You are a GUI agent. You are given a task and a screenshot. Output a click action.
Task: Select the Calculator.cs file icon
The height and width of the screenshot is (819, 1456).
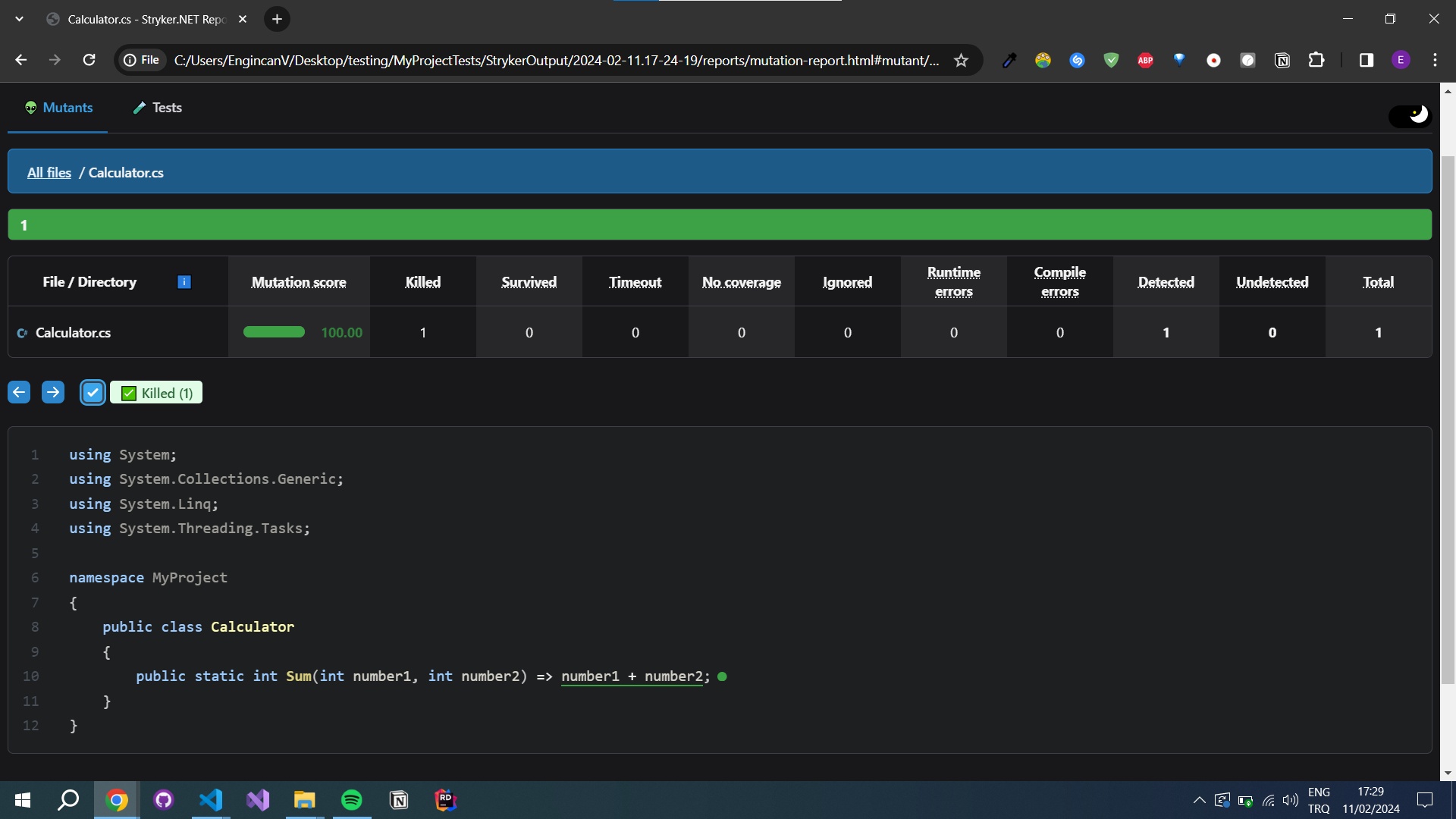[x=22, y=332]
